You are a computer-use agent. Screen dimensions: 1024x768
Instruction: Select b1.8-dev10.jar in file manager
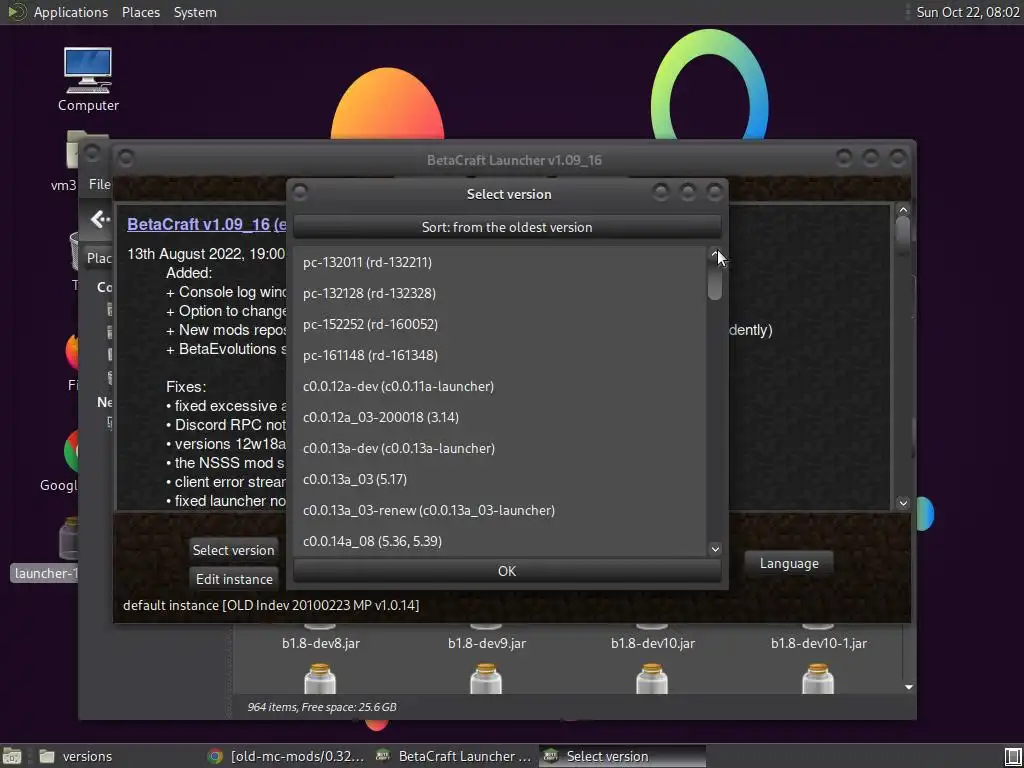[x=652, y=643]
